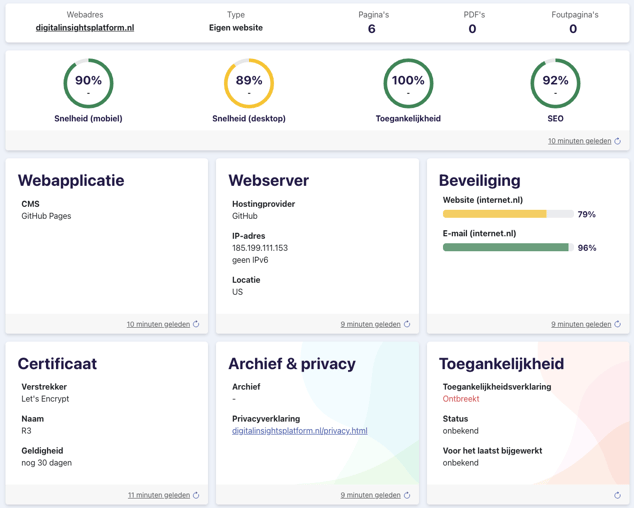Click the Website (internet.nl) 79% progress bar

508,214
